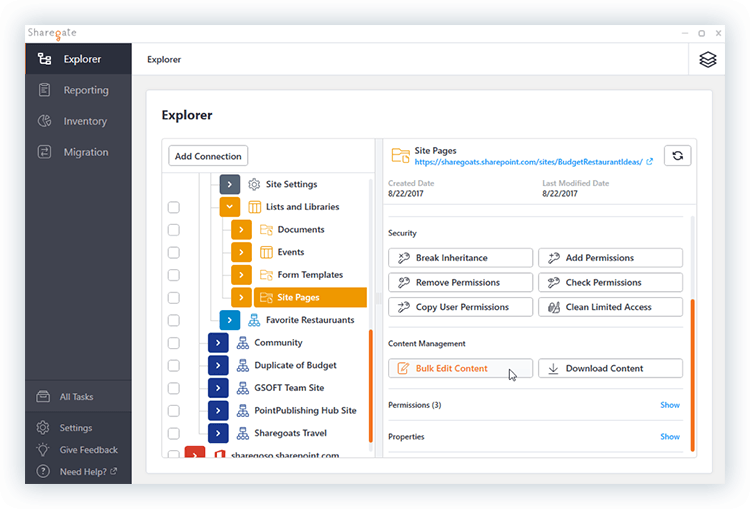Check the box for Events

point(174,252)
